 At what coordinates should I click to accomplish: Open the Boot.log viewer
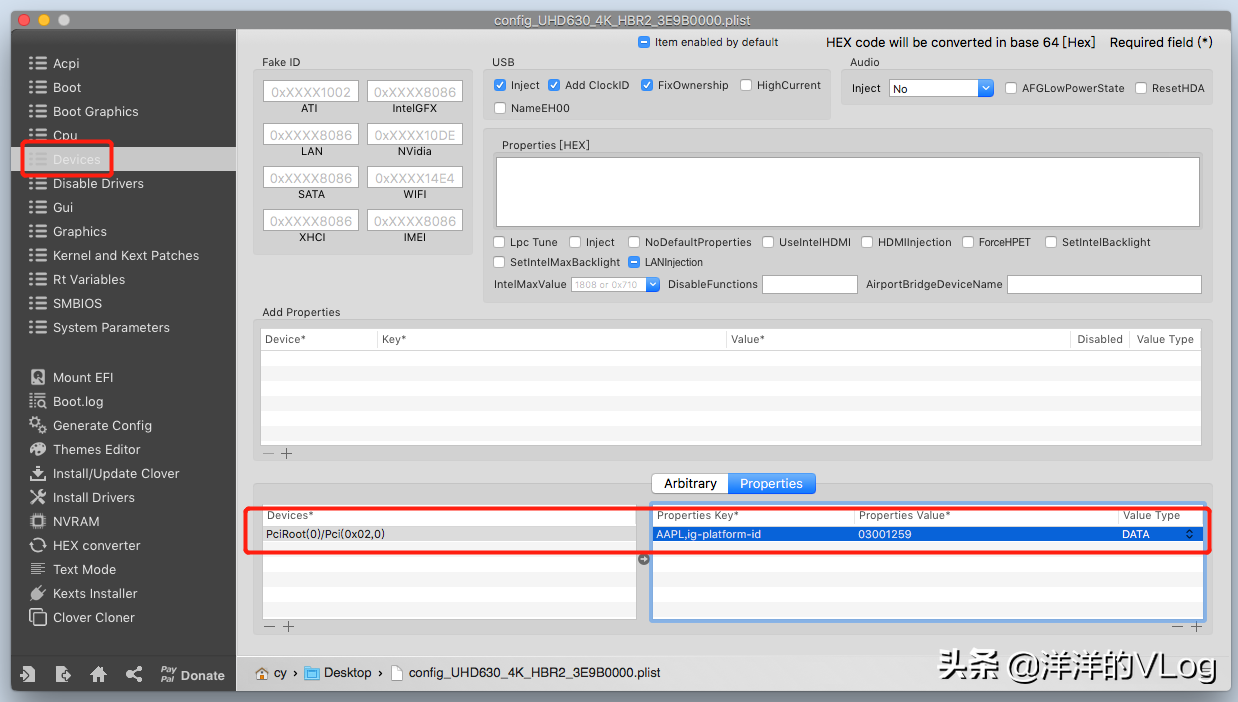point(77,401)
